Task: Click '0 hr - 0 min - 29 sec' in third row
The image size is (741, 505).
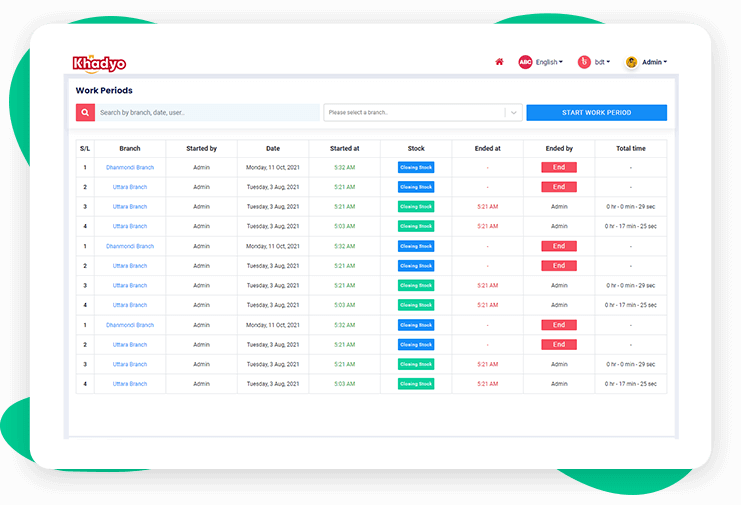Action: click(631, 206)
